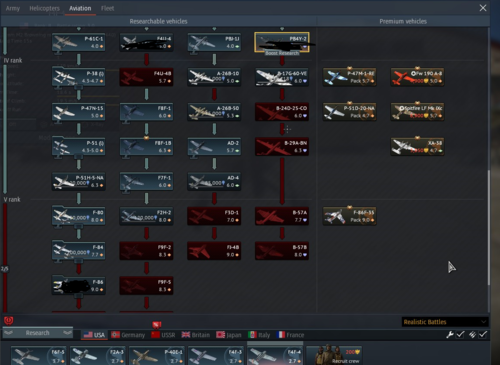Expand the F-84 vehicle group
The width and height of the screenshot is (500, 365).
coord(79,251)
